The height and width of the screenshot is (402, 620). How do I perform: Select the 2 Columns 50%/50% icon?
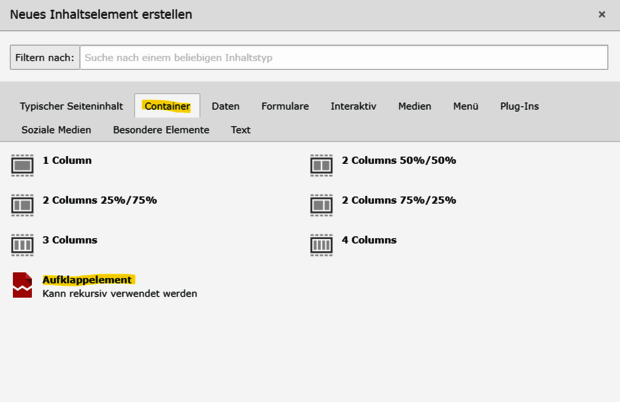click(321, 165)
